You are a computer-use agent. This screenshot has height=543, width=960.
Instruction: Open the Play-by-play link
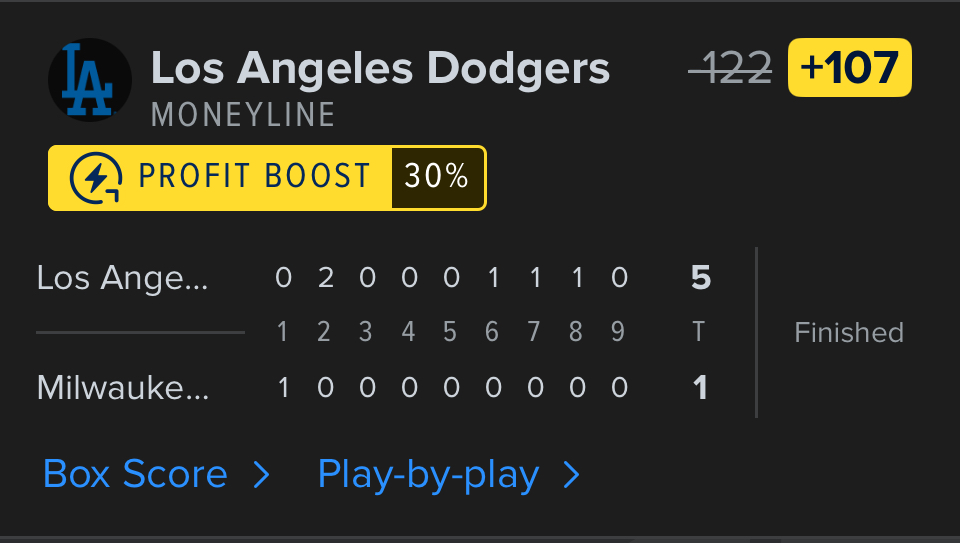click(428, 474)
